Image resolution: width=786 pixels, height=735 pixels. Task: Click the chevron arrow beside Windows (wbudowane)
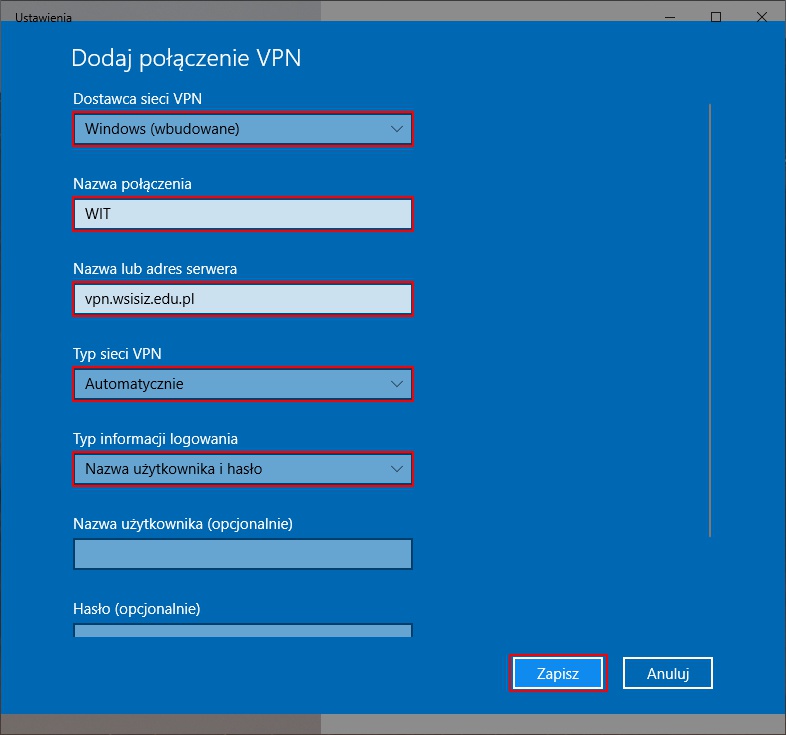[397, 129]
